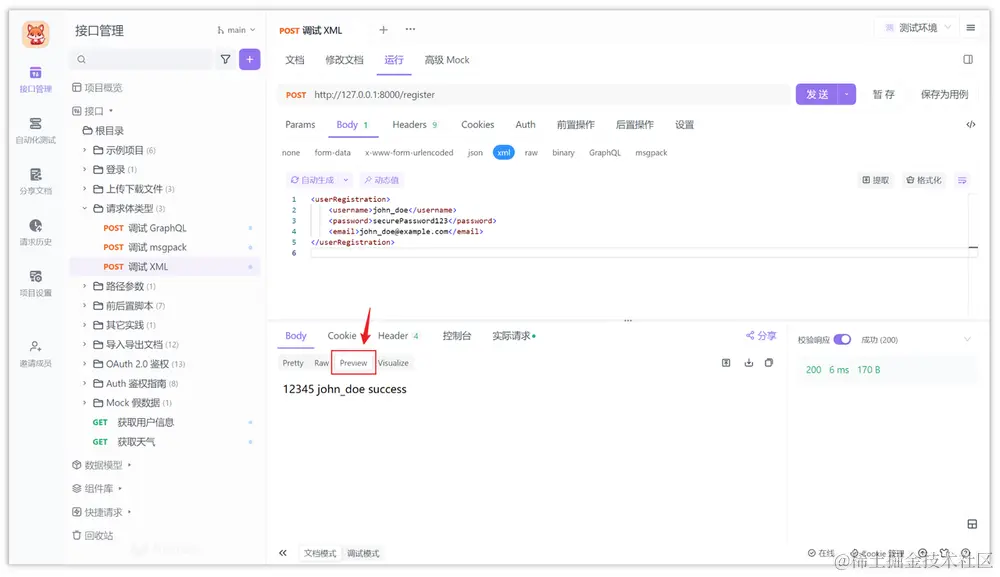Select the GraphQL body type
The width and height of the screenshot is (1000, 577).
605,152
